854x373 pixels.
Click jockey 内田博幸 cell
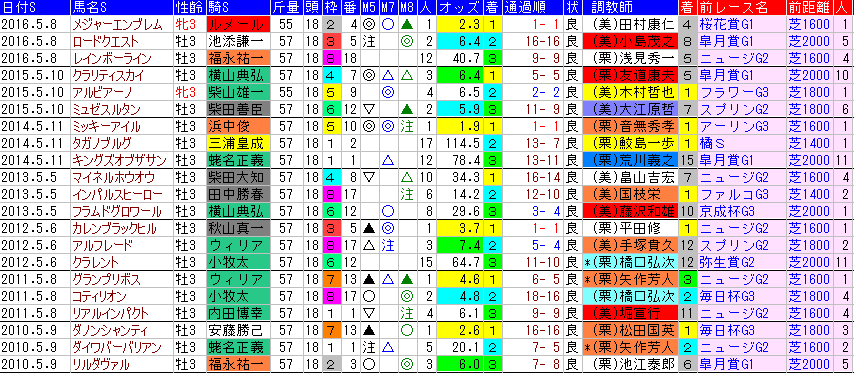point(238,313)
